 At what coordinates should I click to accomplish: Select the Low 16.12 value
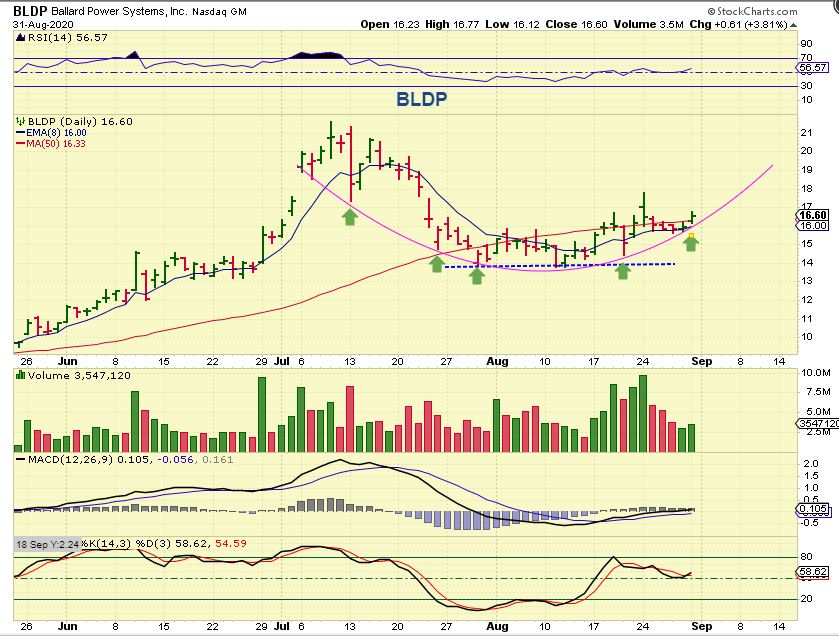pos(513,24)
